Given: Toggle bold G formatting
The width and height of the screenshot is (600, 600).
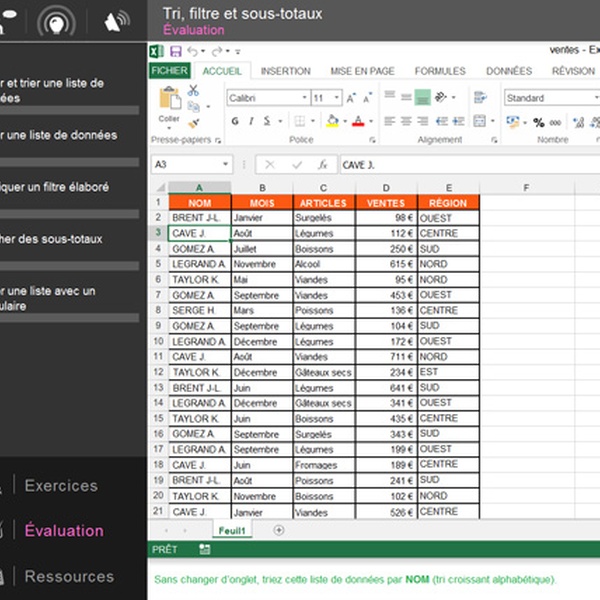Looking at the screenshot, I should click(x=235, y=121).
